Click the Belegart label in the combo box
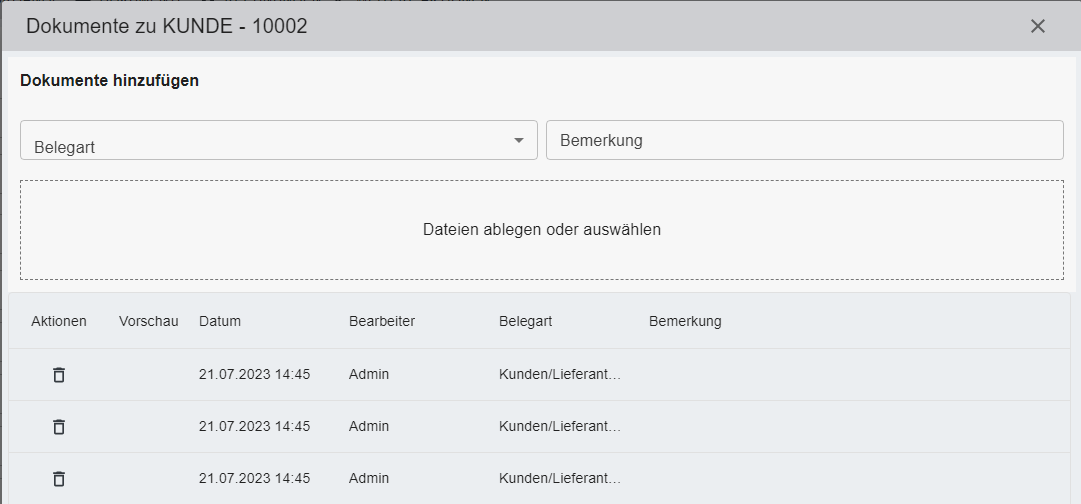The image size is (1081, 504). 65,147
